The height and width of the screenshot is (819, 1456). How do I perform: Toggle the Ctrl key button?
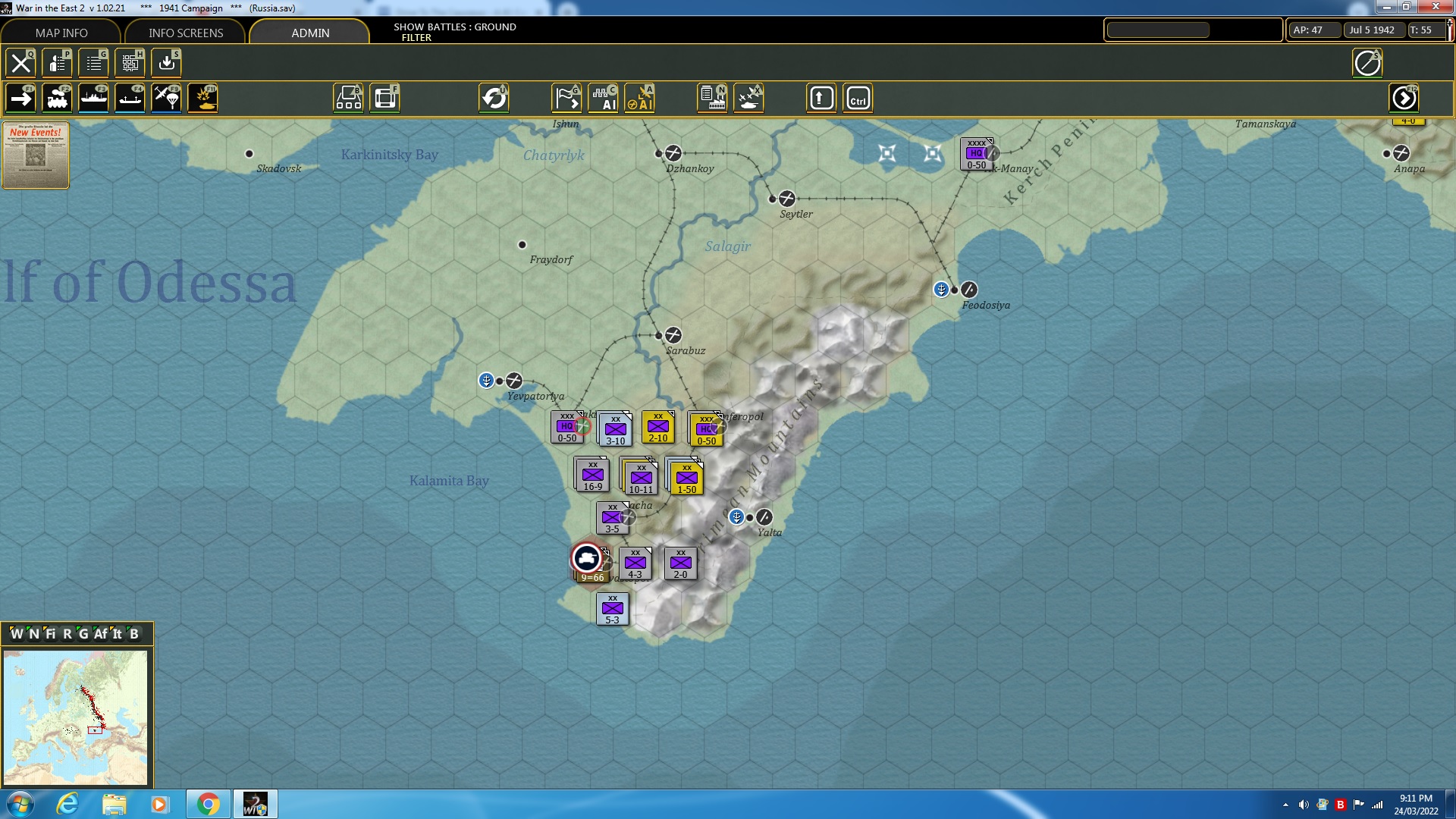coord(858,99)
